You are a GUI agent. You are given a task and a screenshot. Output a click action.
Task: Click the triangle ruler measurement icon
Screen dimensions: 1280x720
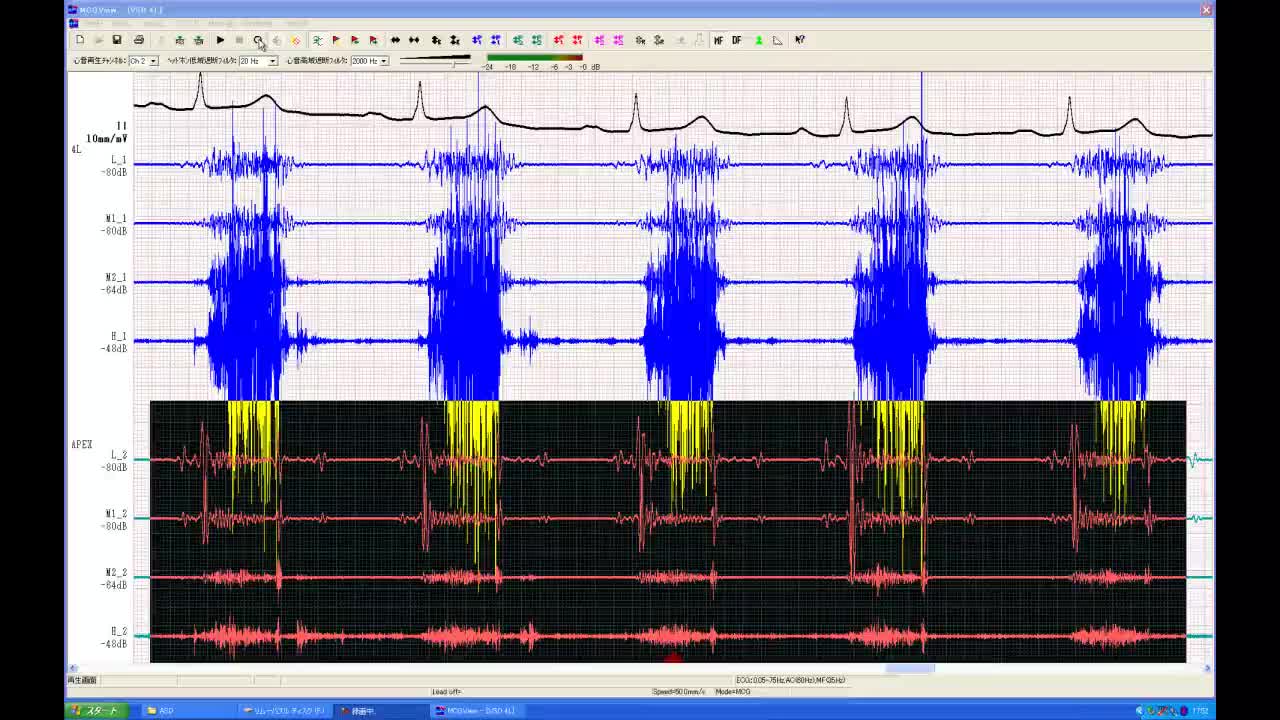pyautogui.click(x=777, y=40)
